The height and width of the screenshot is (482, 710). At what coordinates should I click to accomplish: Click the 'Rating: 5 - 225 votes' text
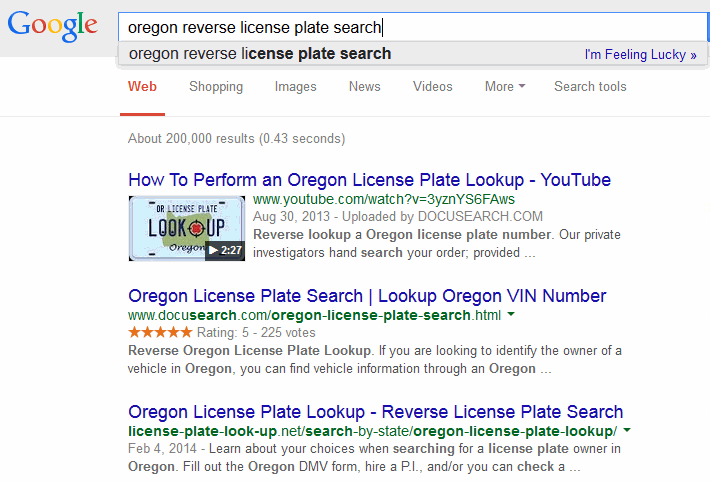coord(256,333)
